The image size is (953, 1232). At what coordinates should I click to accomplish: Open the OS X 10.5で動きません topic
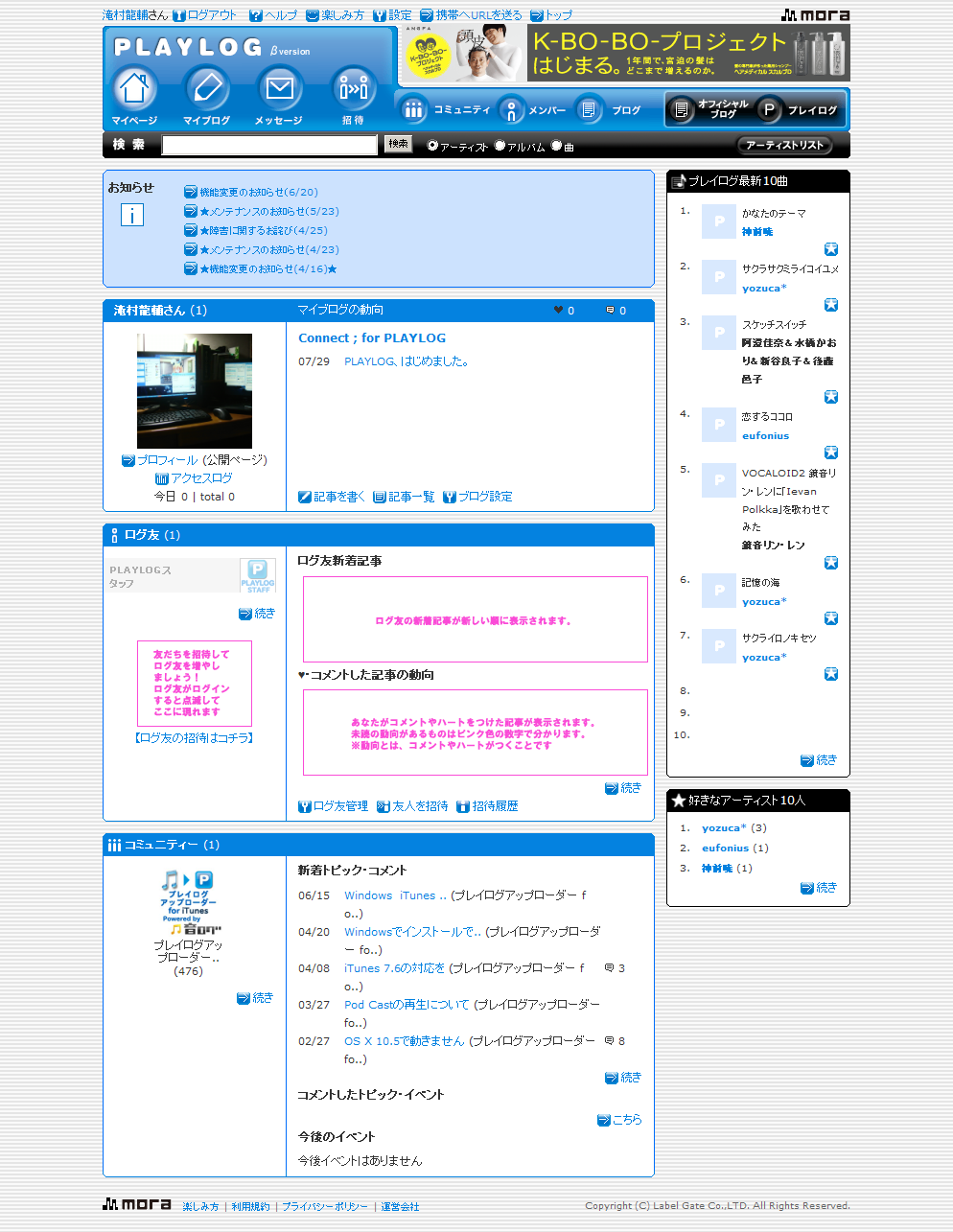coord(404,1041)
